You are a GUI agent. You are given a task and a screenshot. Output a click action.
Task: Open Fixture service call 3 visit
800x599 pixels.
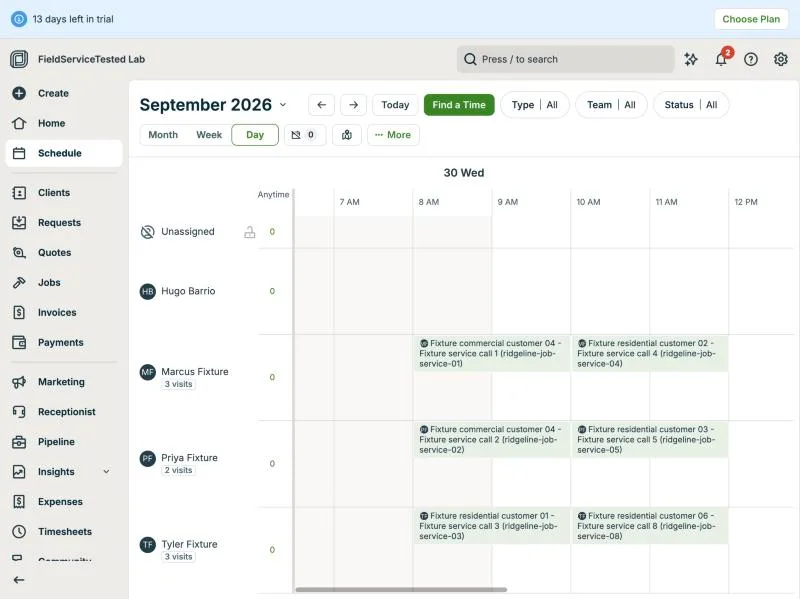pyautogui.click(x=492, y=526)
